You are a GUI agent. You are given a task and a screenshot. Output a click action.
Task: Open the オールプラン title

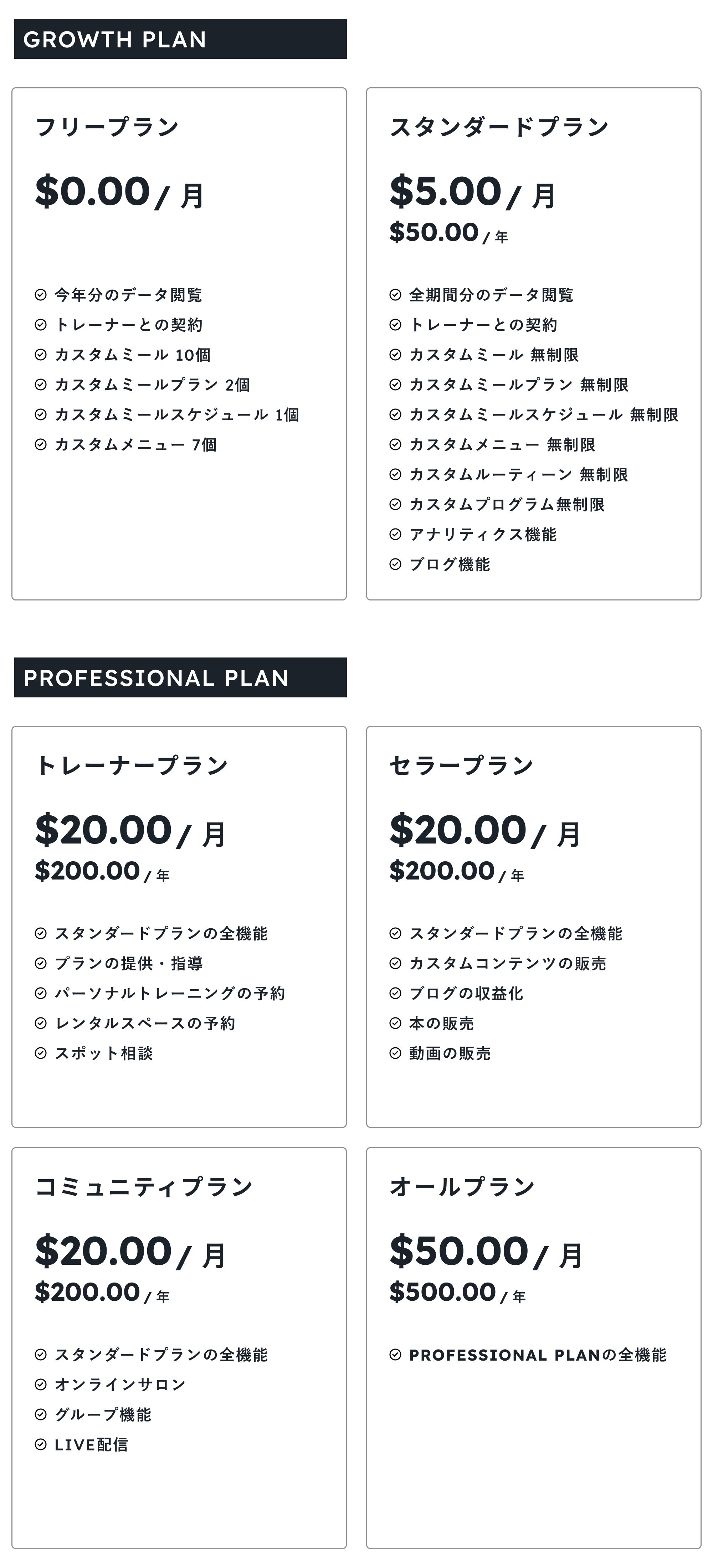pos(462,1186)
